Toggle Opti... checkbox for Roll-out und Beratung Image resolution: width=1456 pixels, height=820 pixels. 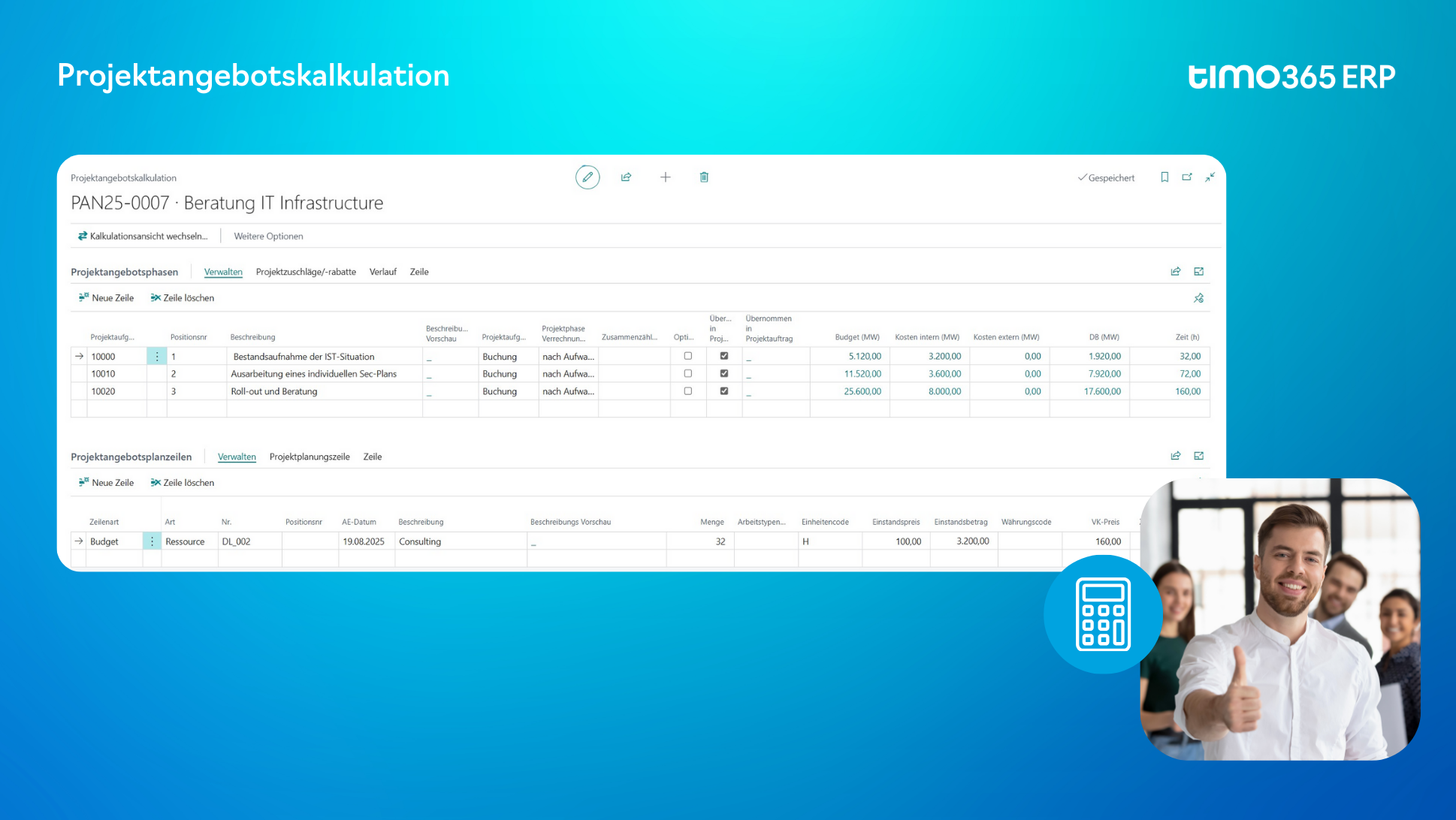(x=687, y=391)
